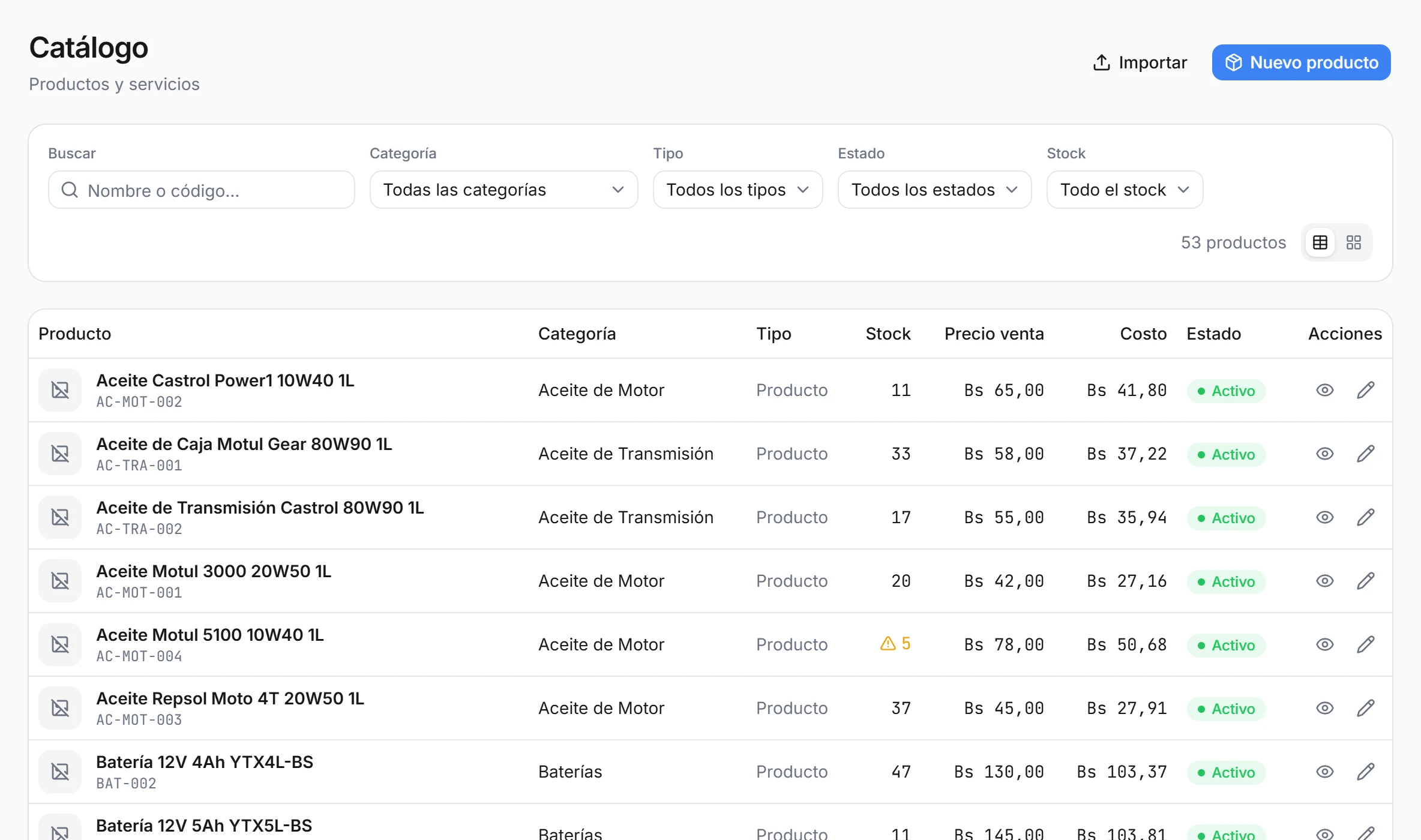Edit Aceite Castrol Power1 10W40 1L
Image resolution: width=1421 pixels, height=840 pixels.
[1366, 390]
